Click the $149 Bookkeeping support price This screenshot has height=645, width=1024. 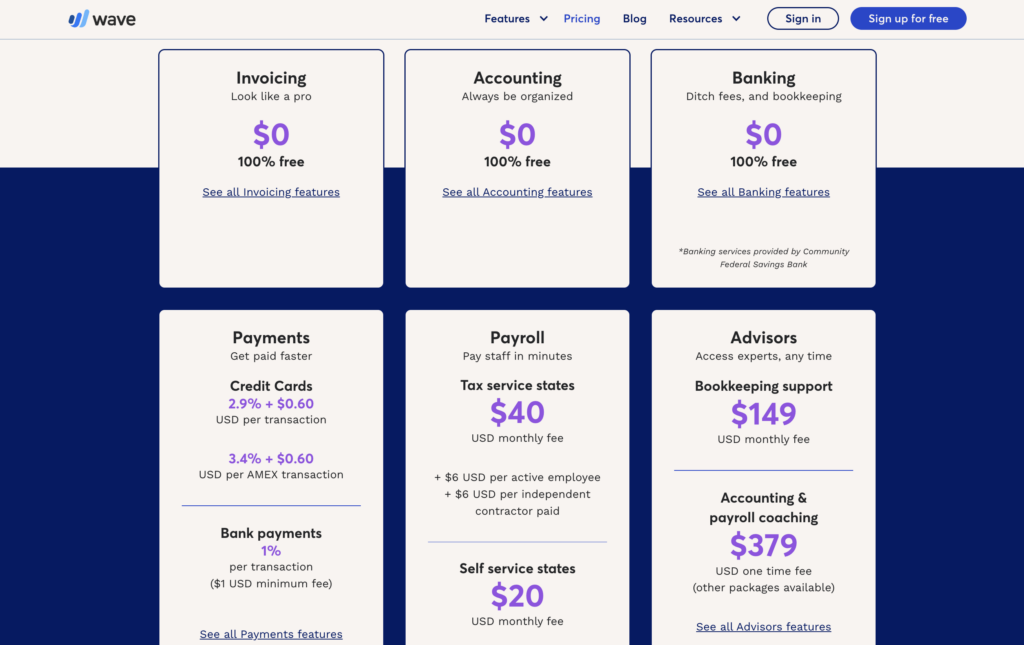coord(763,414)
